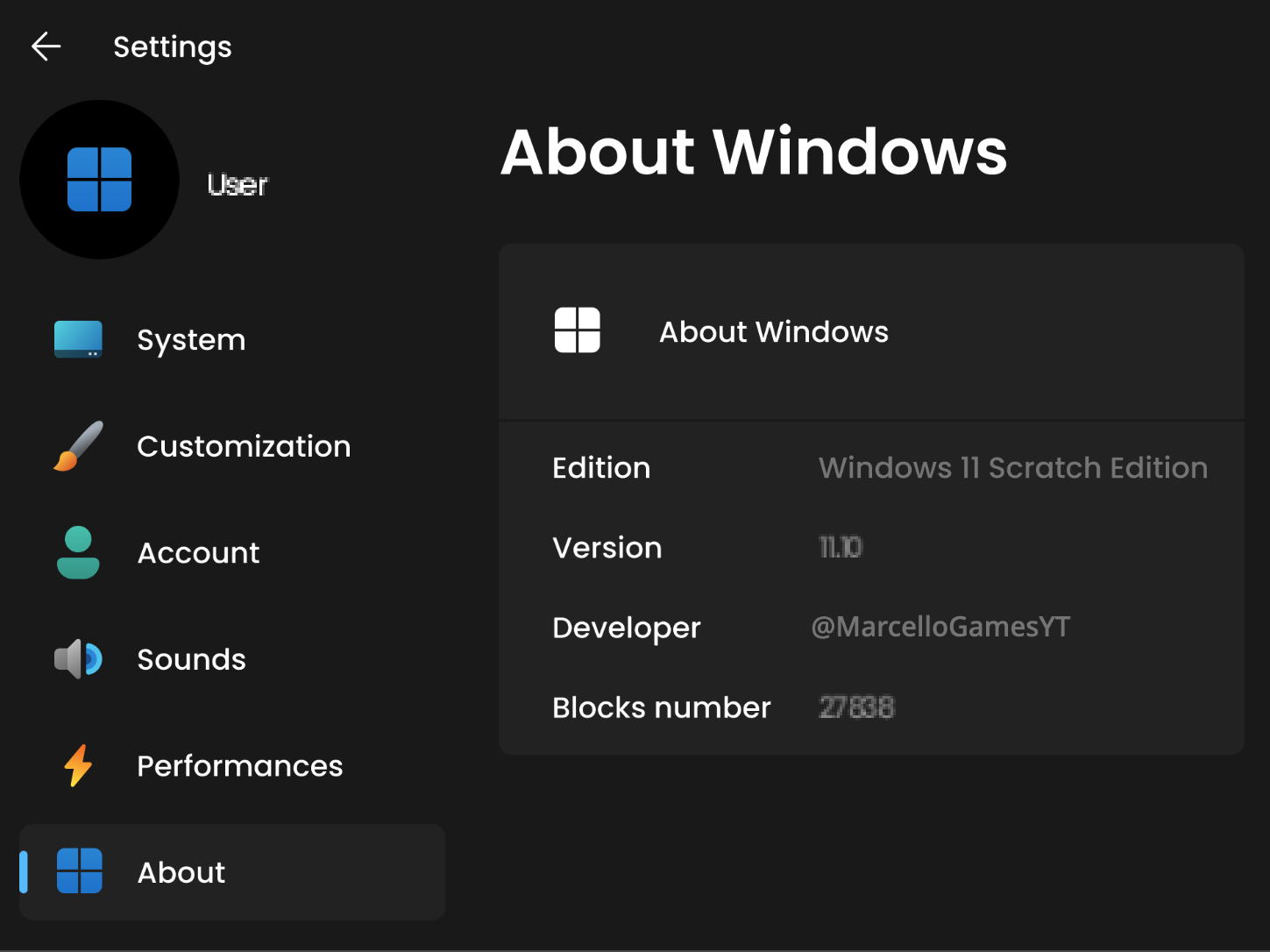Click the System monitor icon
Image resolution: width=1270 pixels, height=952 pixels.
point(78,339)
